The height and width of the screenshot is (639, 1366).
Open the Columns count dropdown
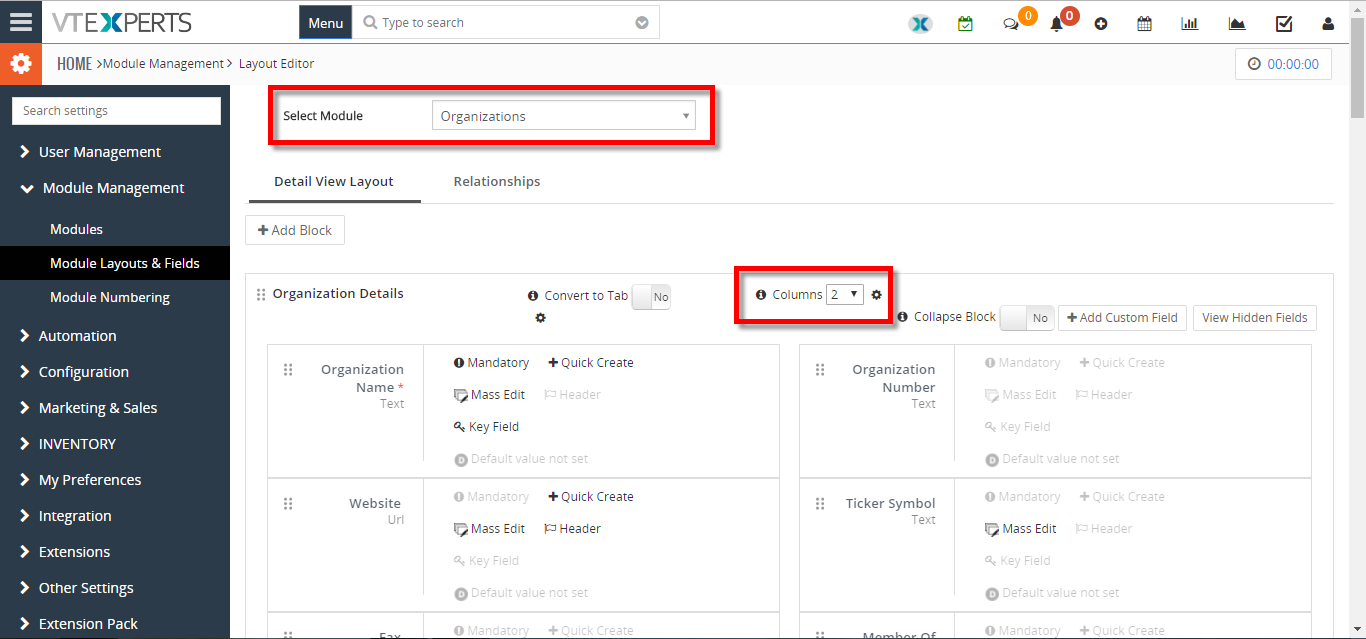845,294
